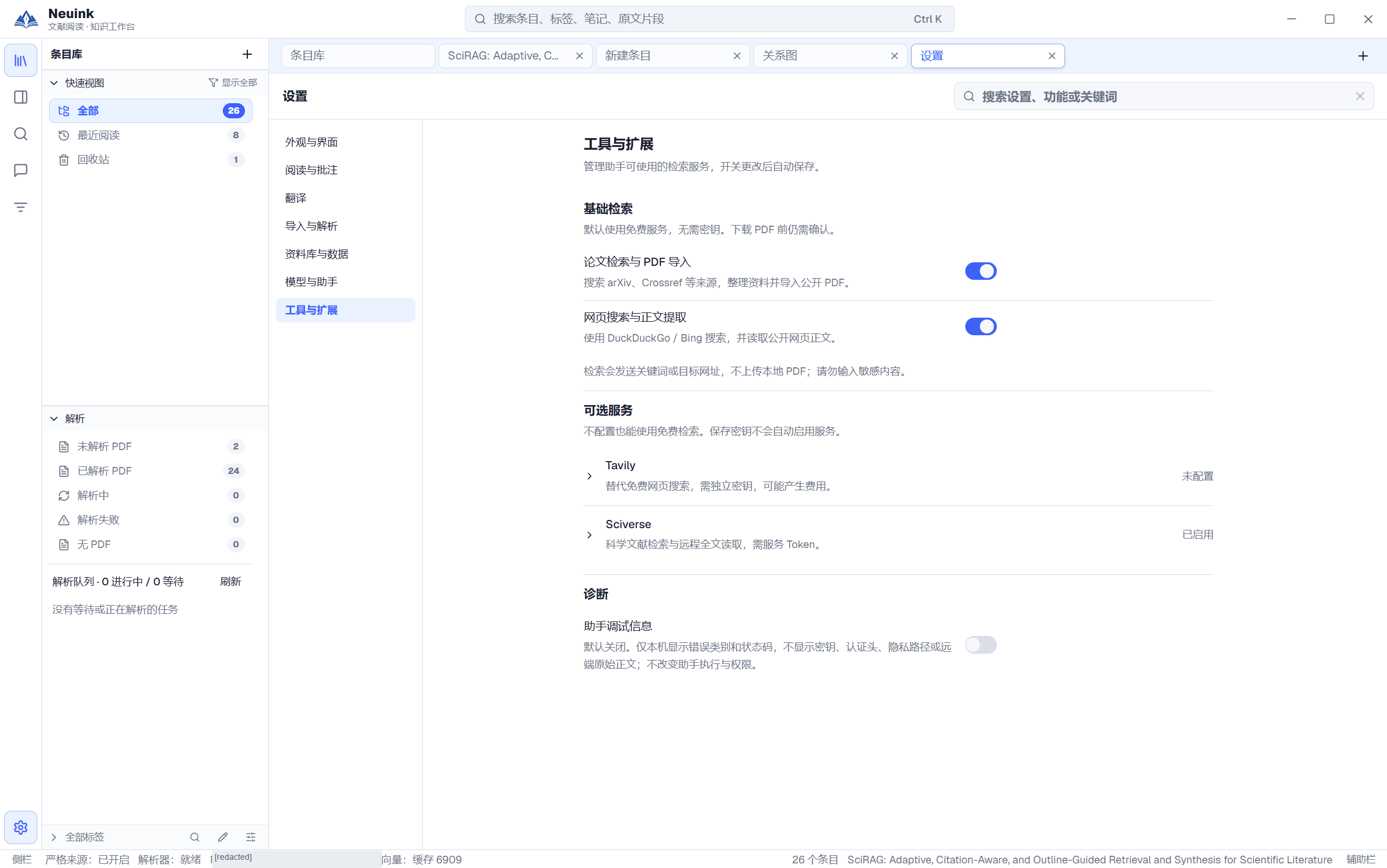Select 工具与扩展 settings
Viewport: 1387px width, 868px height.
click(x=345, y=310)
